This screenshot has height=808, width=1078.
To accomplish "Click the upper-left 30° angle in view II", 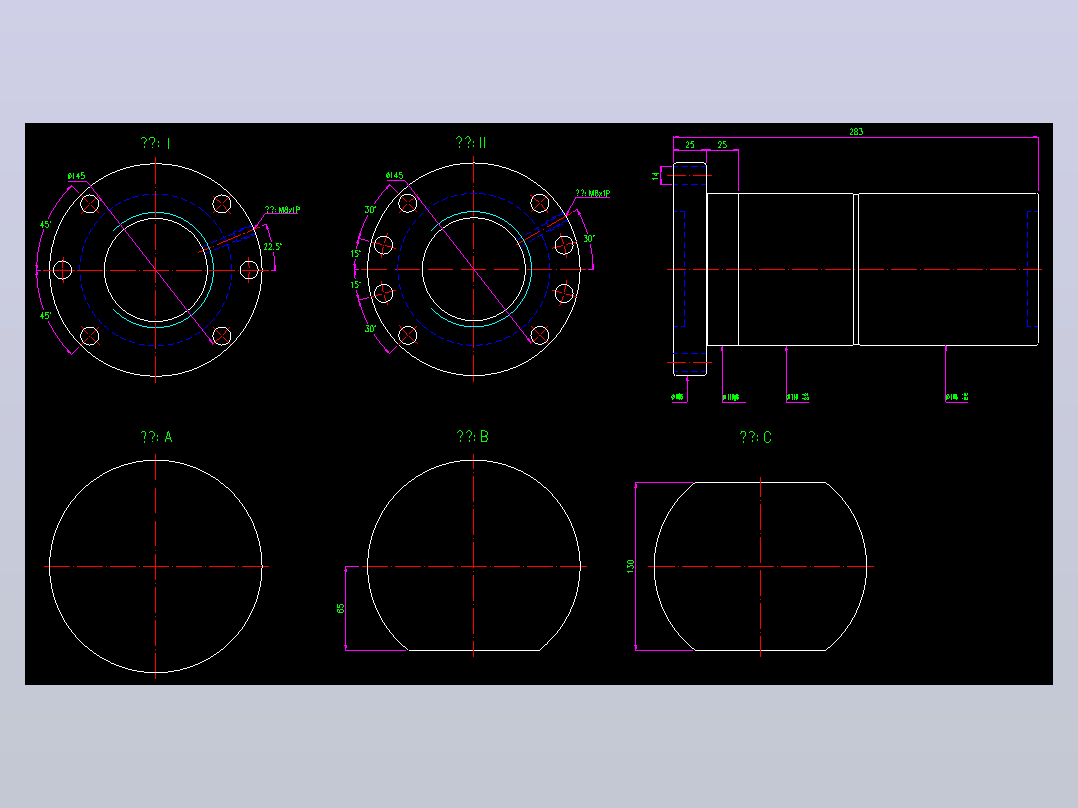I will [x=371, y=210].
